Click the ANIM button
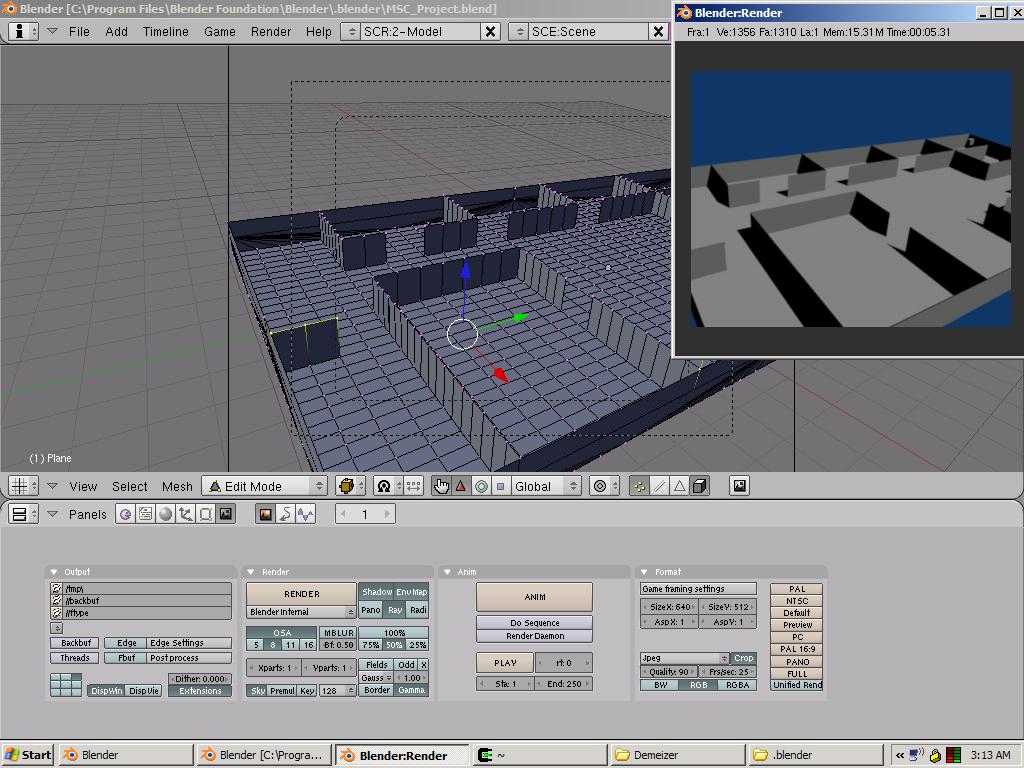 click(534, 597)
